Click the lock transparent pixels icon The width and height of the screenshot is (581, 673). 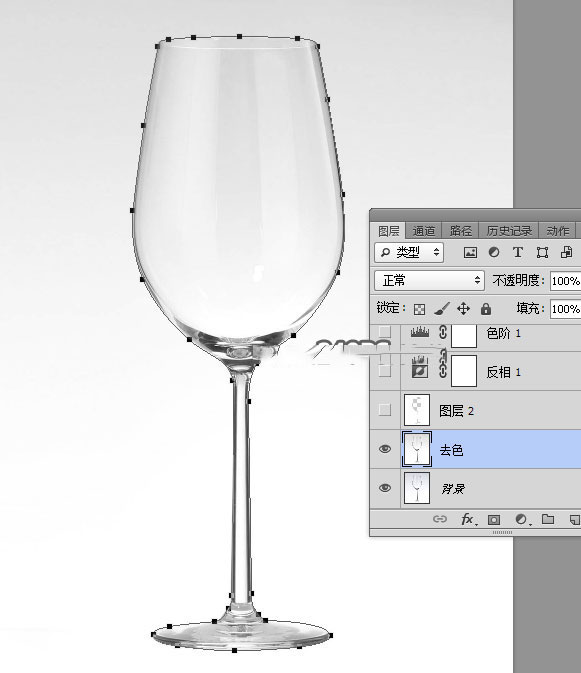pos(419,309)
